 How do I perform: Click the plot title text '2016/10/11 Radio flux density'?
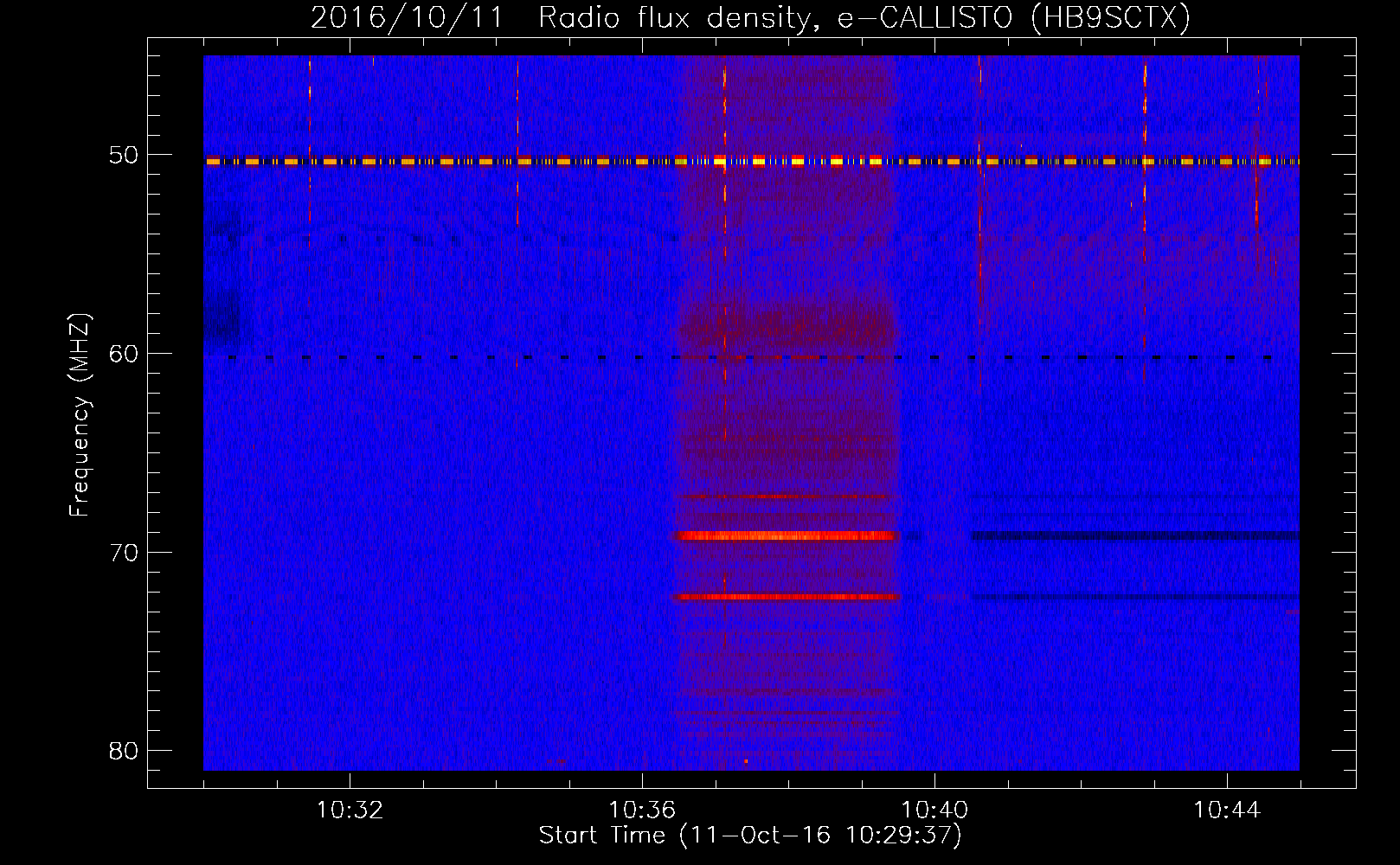coord(564,18)
